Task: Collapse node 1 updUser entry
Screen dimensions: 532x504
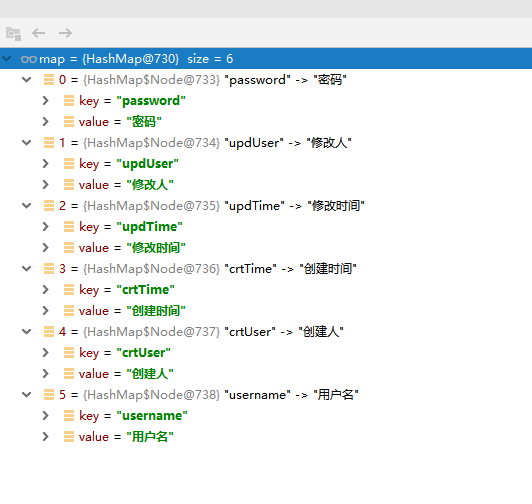Action: [x=26, y=143]
